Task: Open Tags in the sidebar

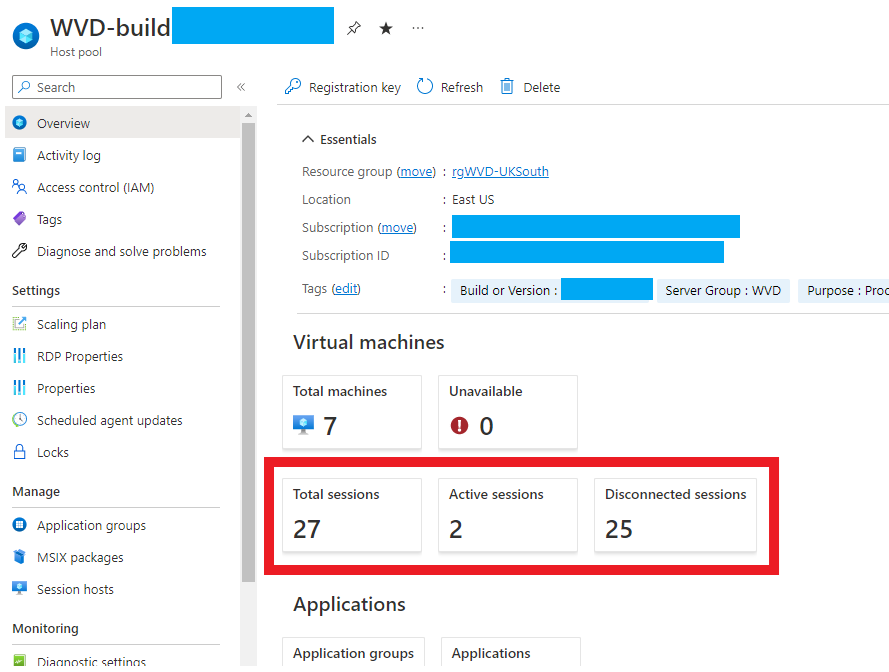Action: pyautogui.click(x=122, y=219)
